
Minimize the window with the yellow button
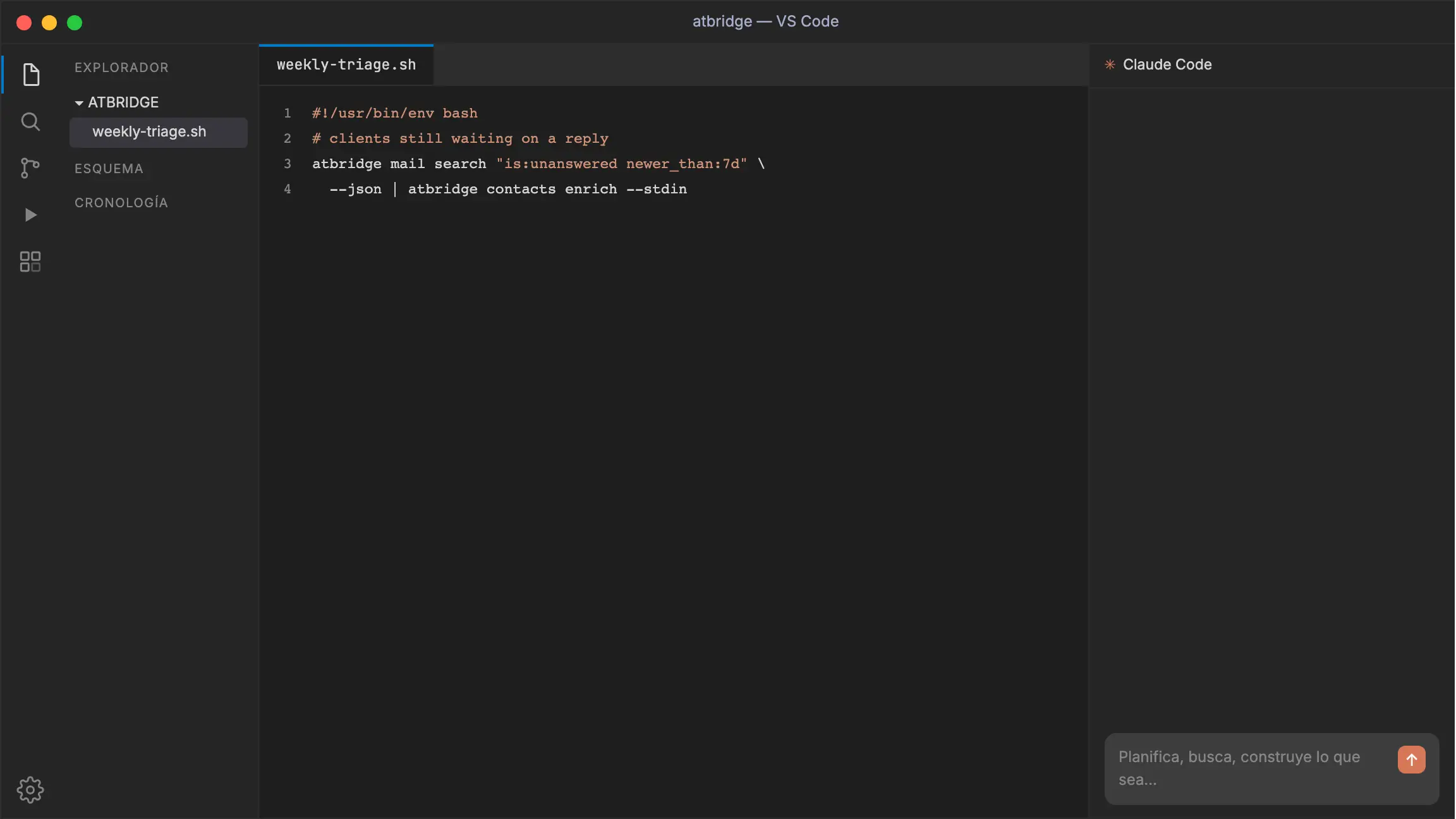pos(49,23)
